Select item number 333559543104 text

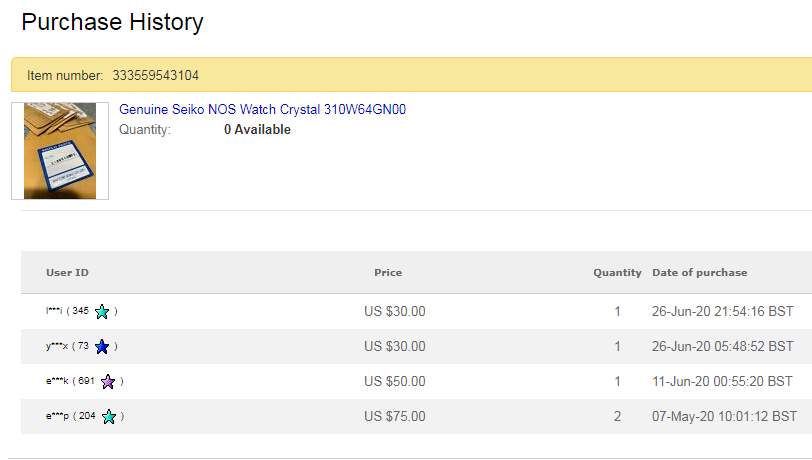click(154, 75)
